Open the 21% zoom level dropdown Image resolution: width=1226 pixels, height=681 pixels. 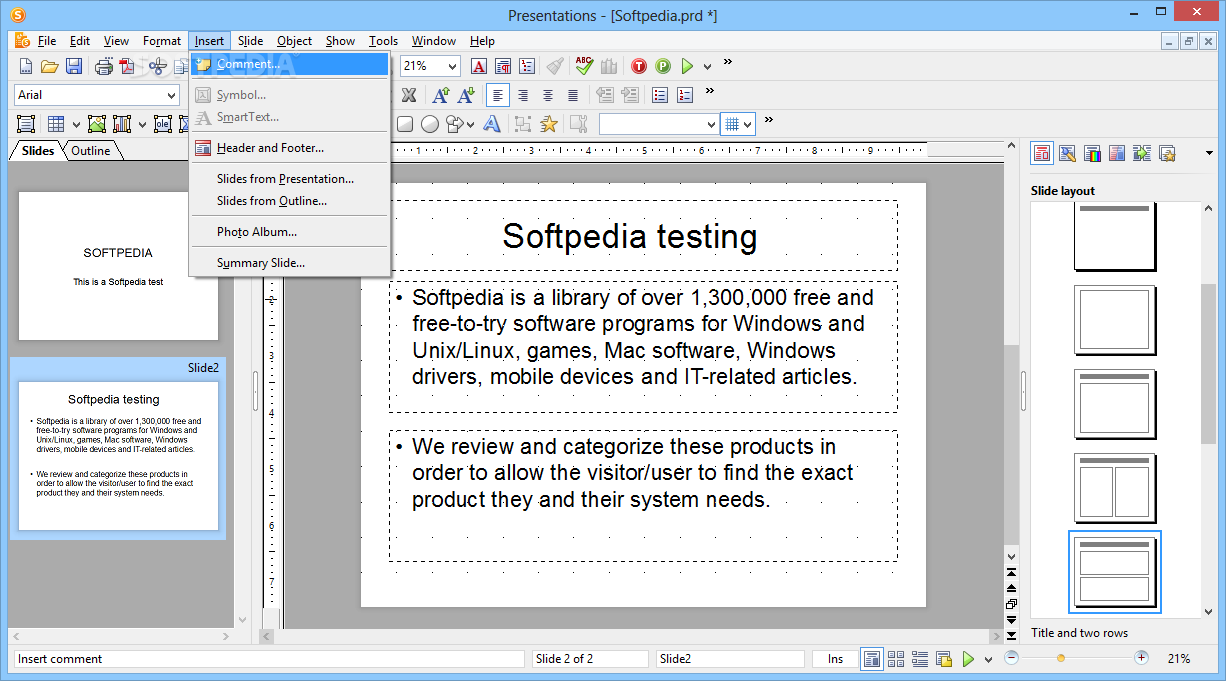tap(452, 66)
